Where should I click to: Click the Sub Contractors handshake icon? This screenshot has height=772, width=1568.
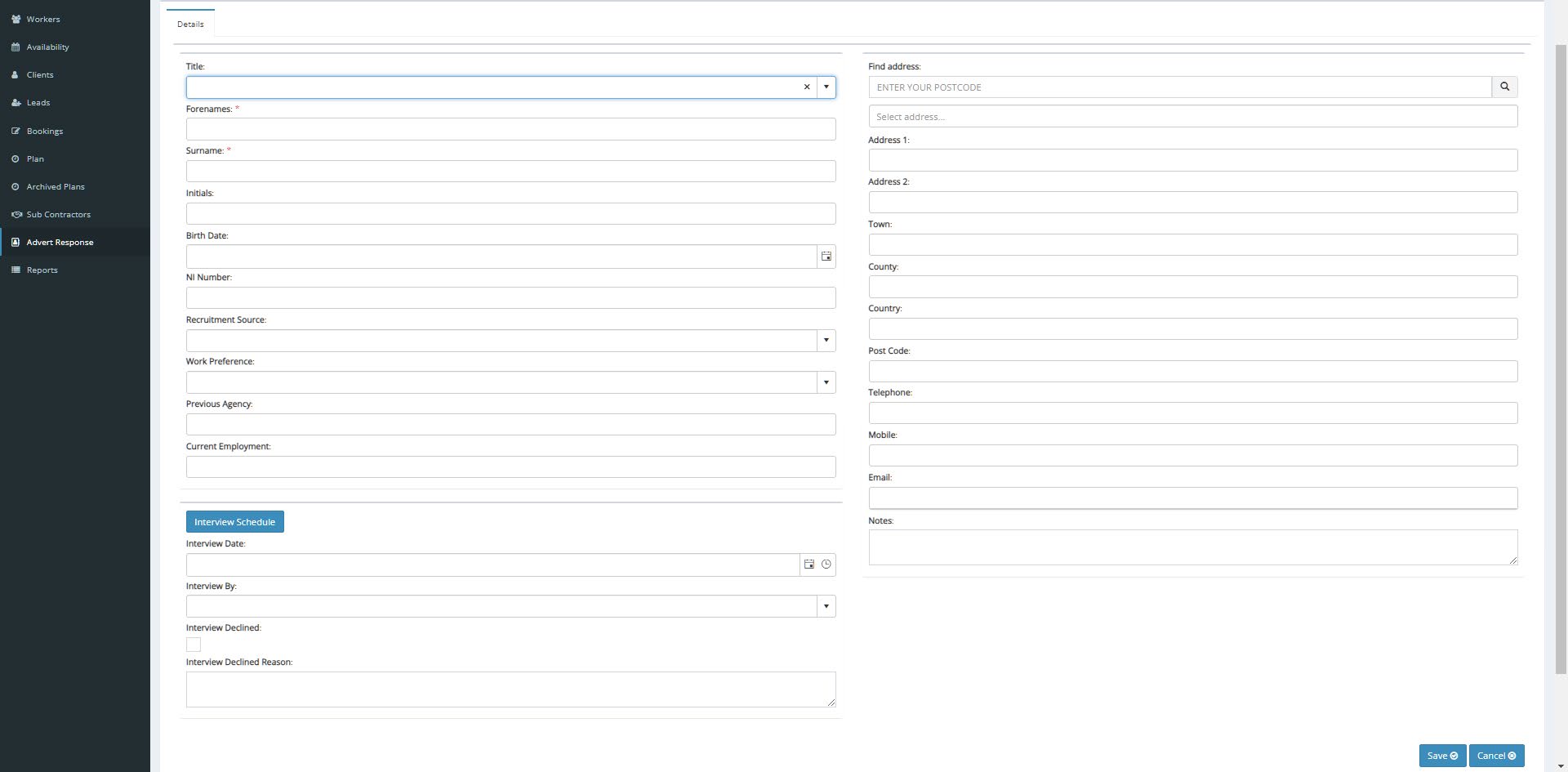click(x=16, y=215)
